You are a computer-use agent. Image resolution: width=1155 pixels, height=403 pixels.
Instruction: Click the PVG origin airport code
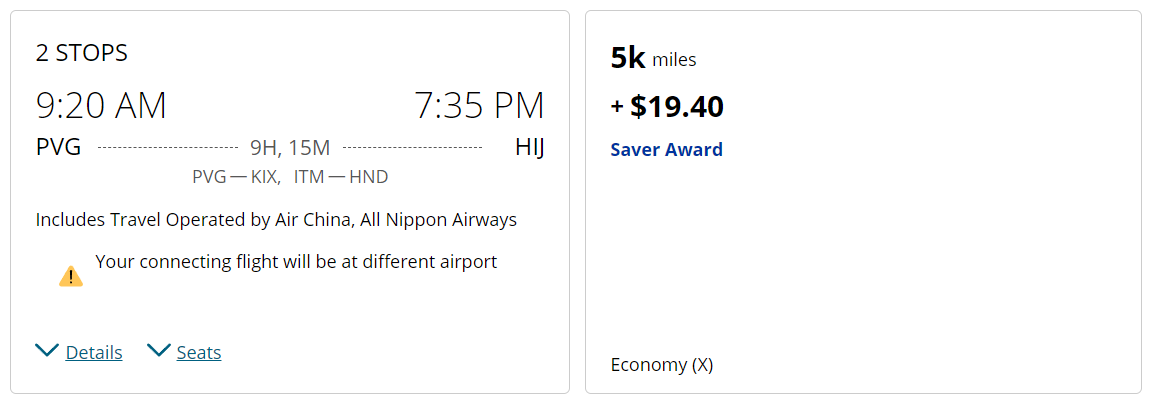[x=58, y=147]
